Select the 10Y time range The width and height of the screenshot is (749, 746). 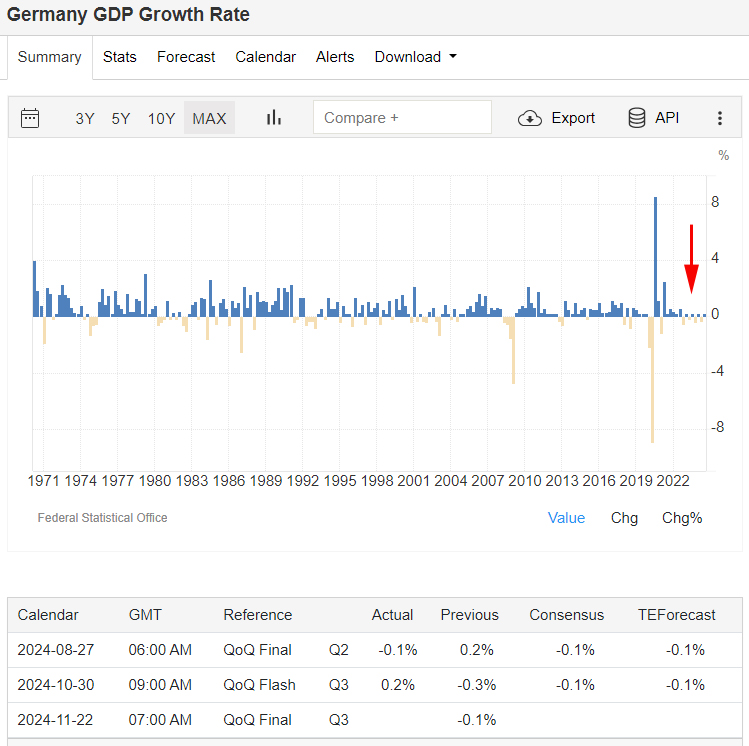point(161,118)
